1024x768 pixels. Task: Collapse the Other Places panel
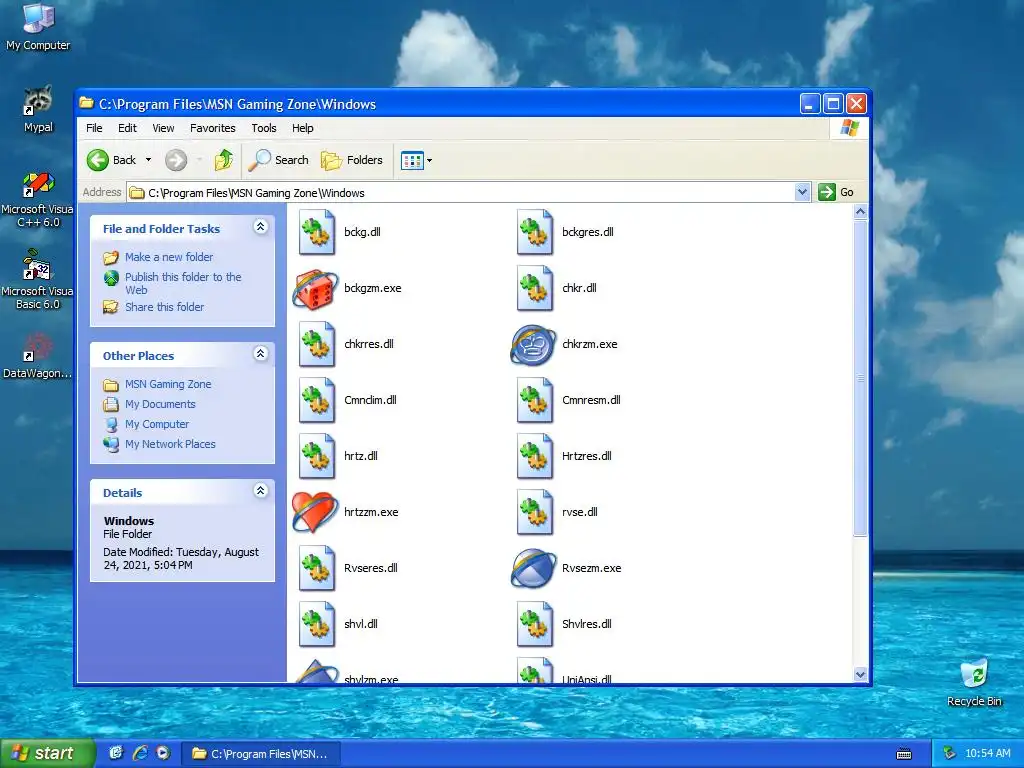tap(261, 354)
